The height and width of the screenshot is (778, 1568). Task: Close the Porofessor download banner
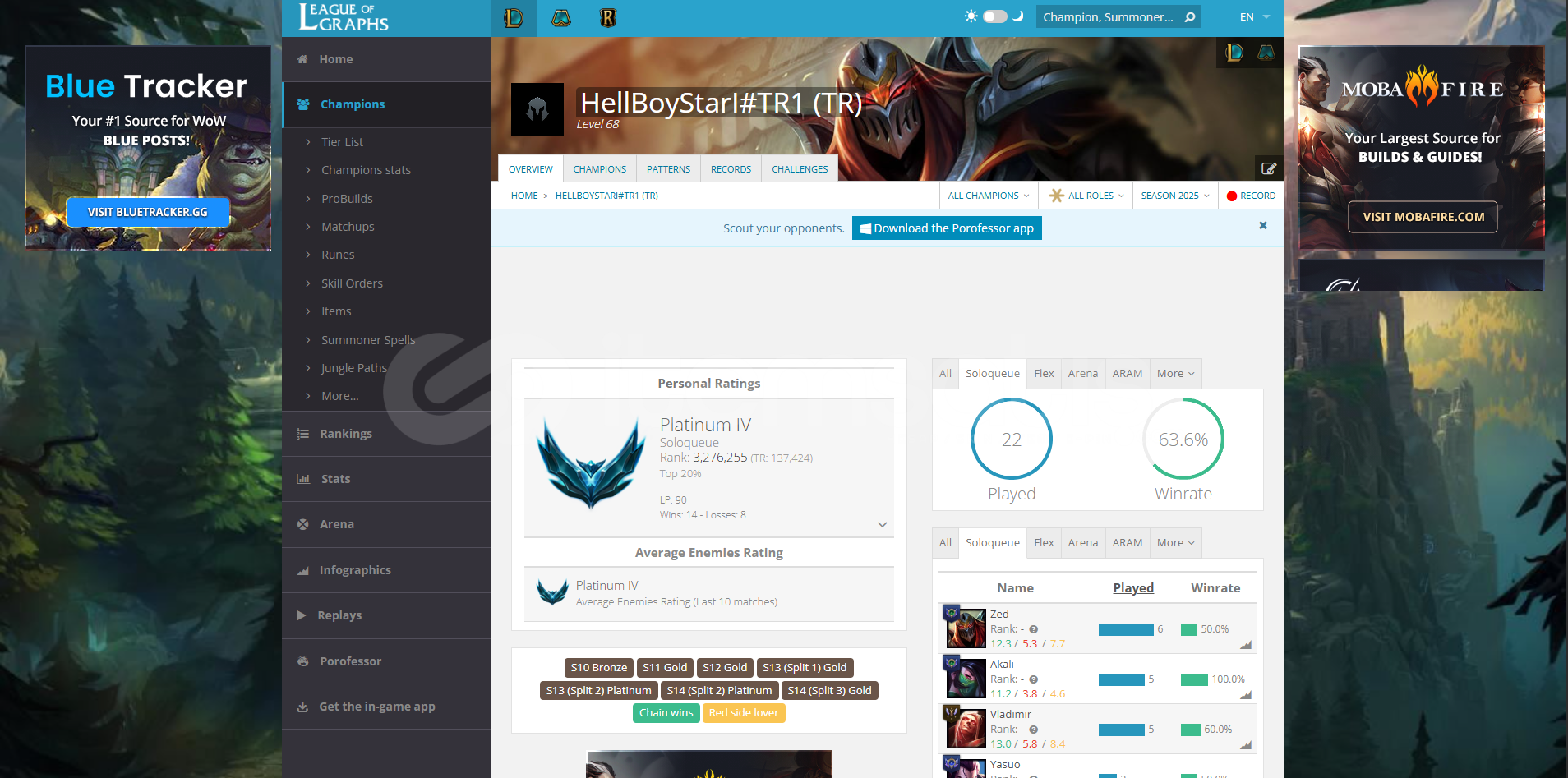point(1263,225)
